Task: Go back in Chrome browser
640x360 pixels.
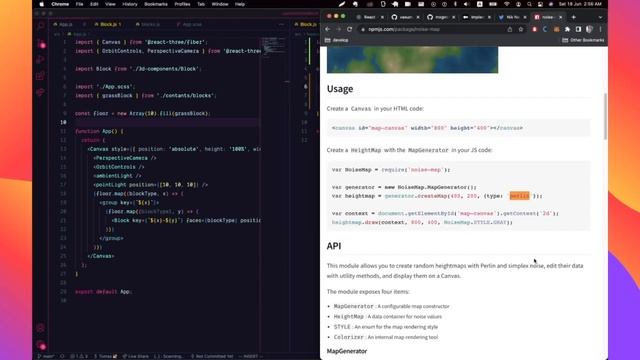Action: pyautogui.click(x=328, y=29)
